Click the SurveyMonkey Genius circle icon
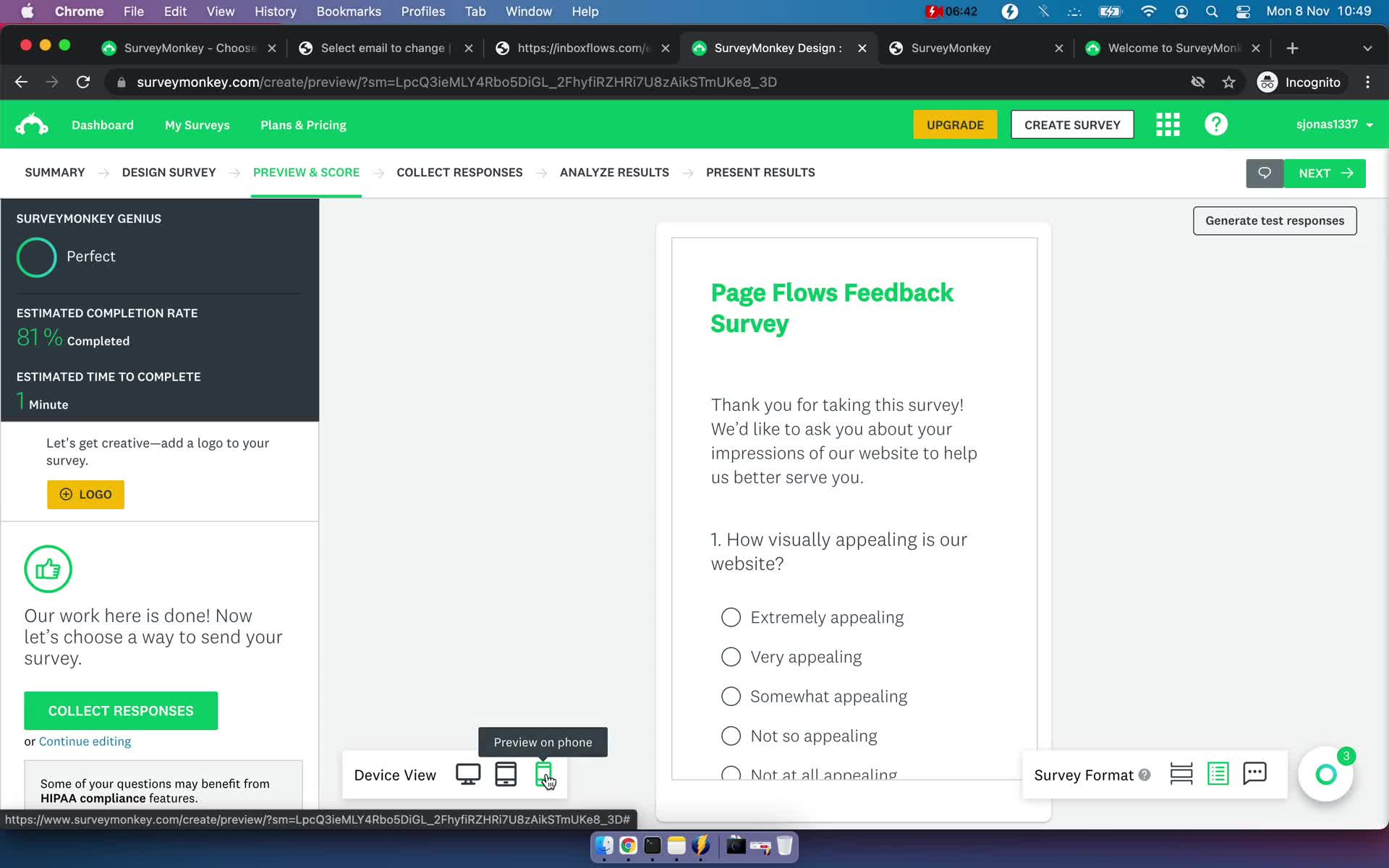 (37, 256)
